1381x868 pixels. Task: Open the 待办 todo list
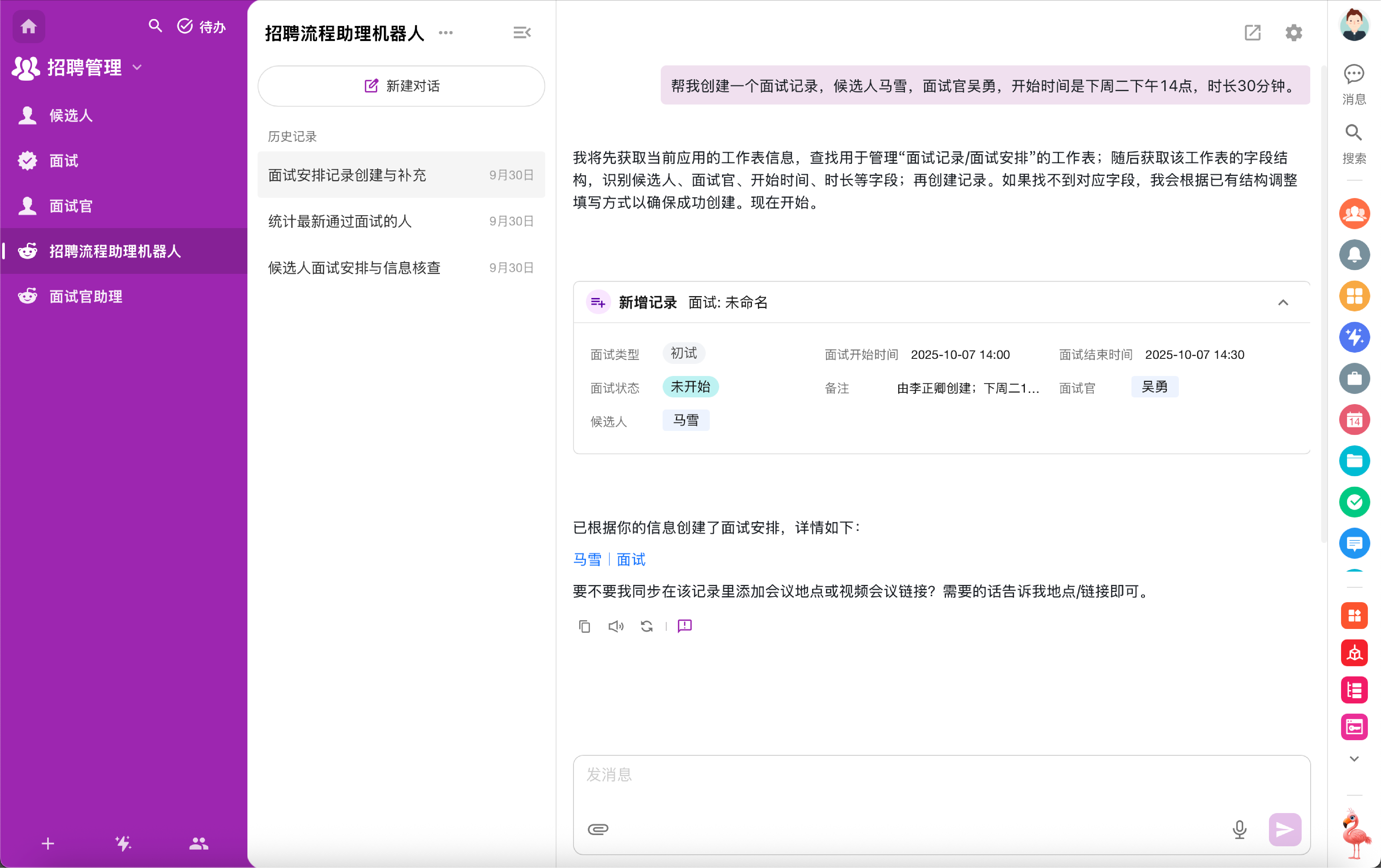[201, 26]
